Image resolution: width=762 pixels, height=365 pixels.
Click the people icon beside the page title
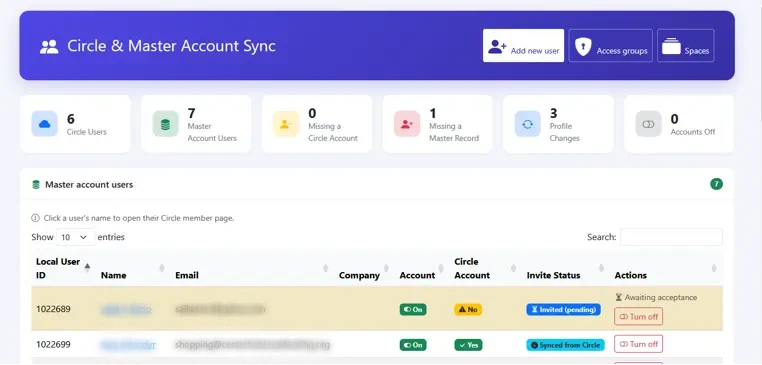[49, 47]
